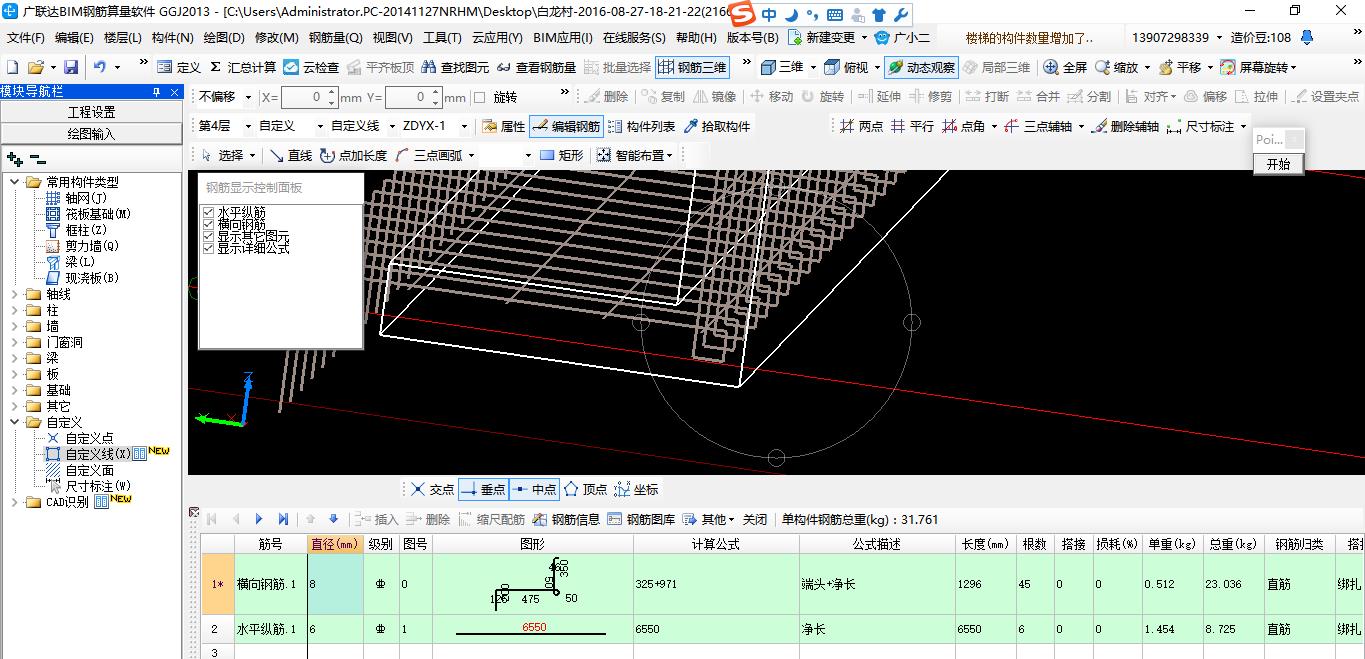This screenshot has height=659, width=1365.
Task: Toggle 钢筋三维 rebar 3D view
Action: coord(692,67)
